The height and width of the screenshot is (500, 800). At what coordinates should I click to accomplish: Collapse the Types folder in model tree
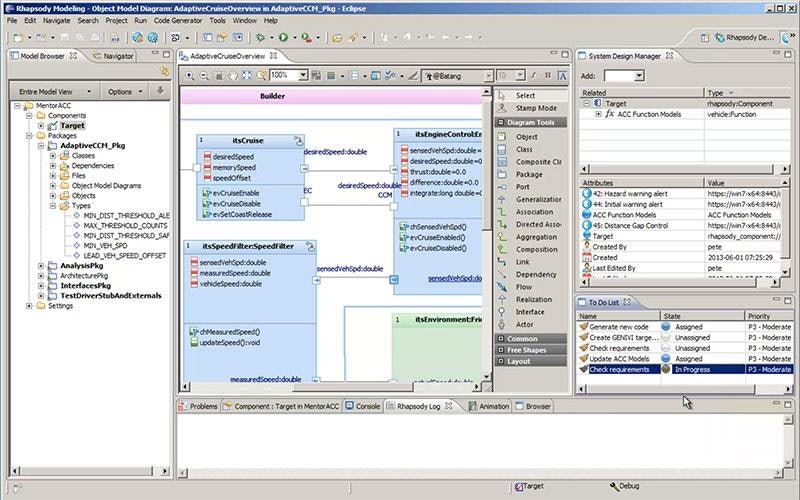53,206
